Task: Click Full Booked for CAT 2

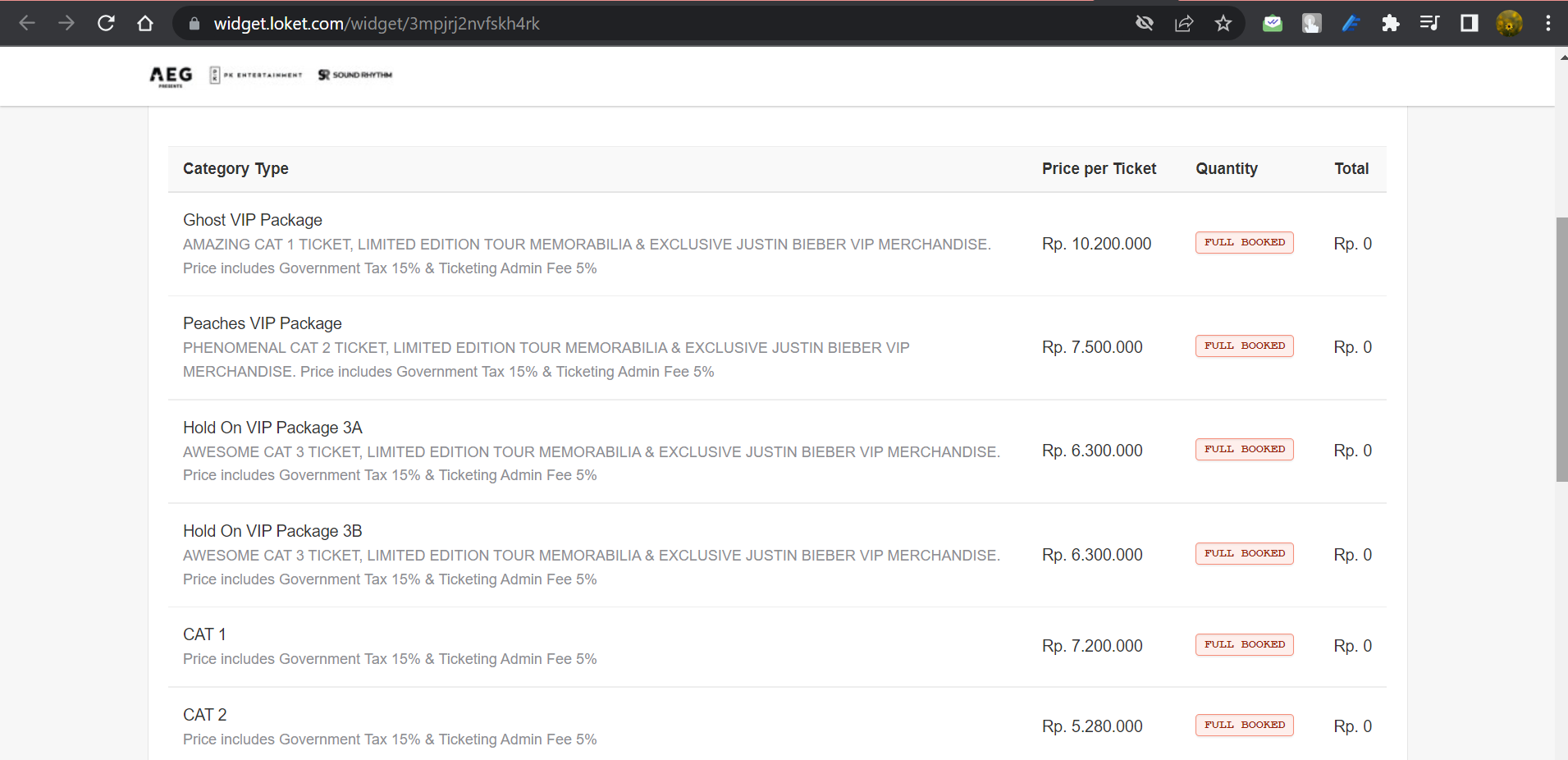Action: [x=1245, y=725]
